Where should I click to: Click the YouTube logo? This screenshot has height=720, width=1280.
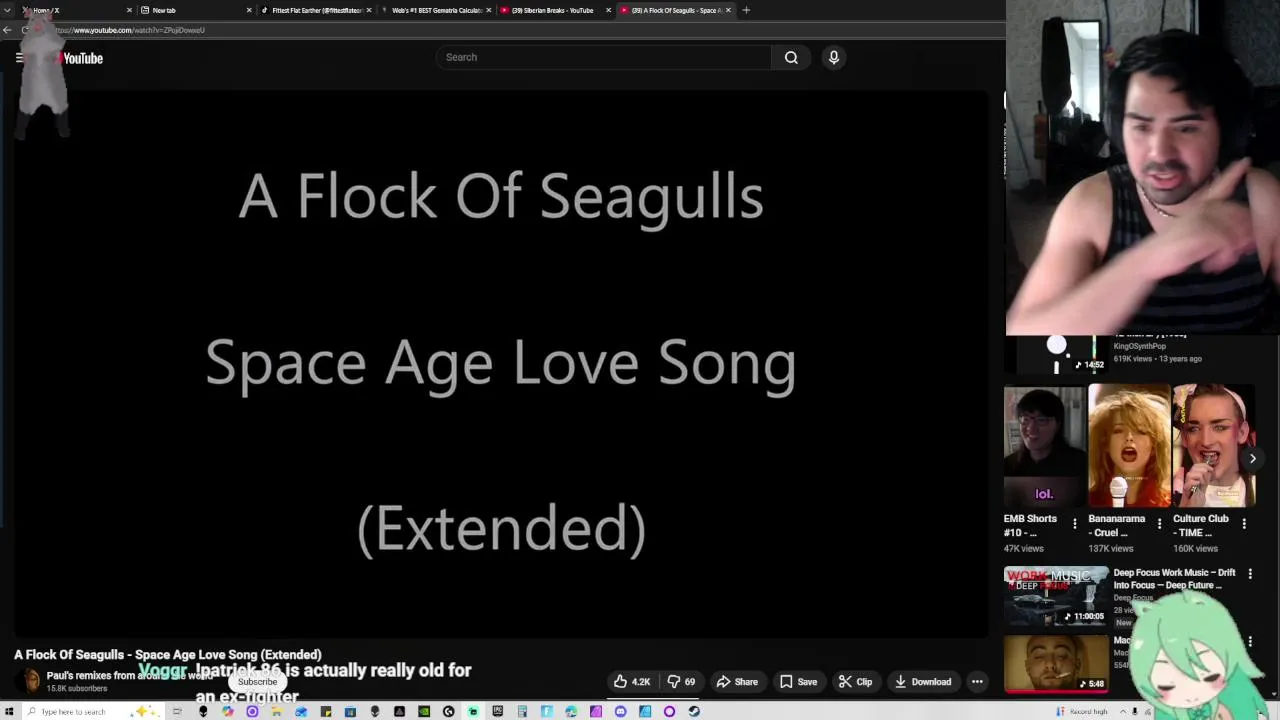80,58
